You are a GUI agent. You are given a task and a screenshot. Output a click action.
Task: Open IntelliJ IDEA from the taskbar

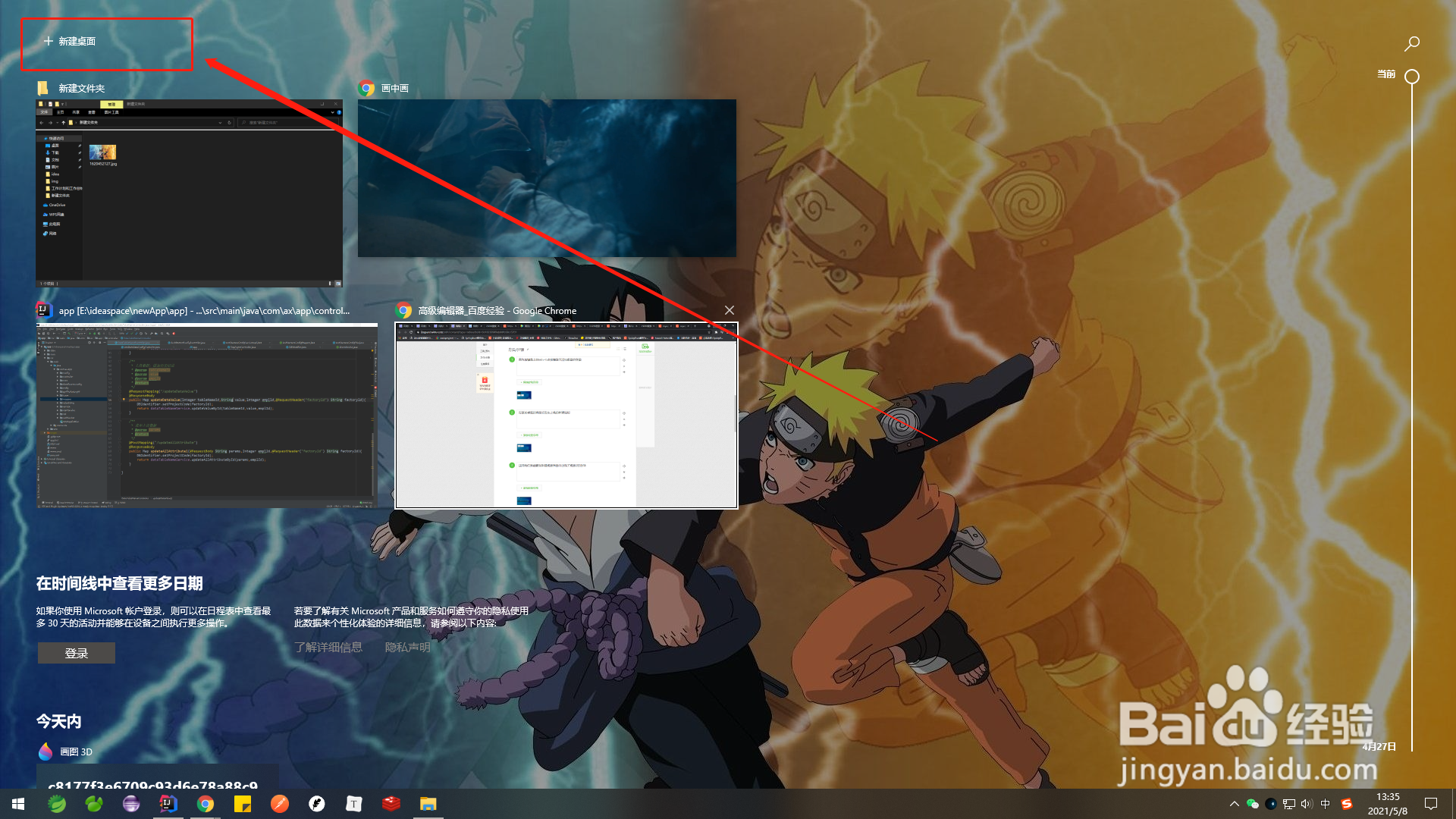[x=168, y=804]
